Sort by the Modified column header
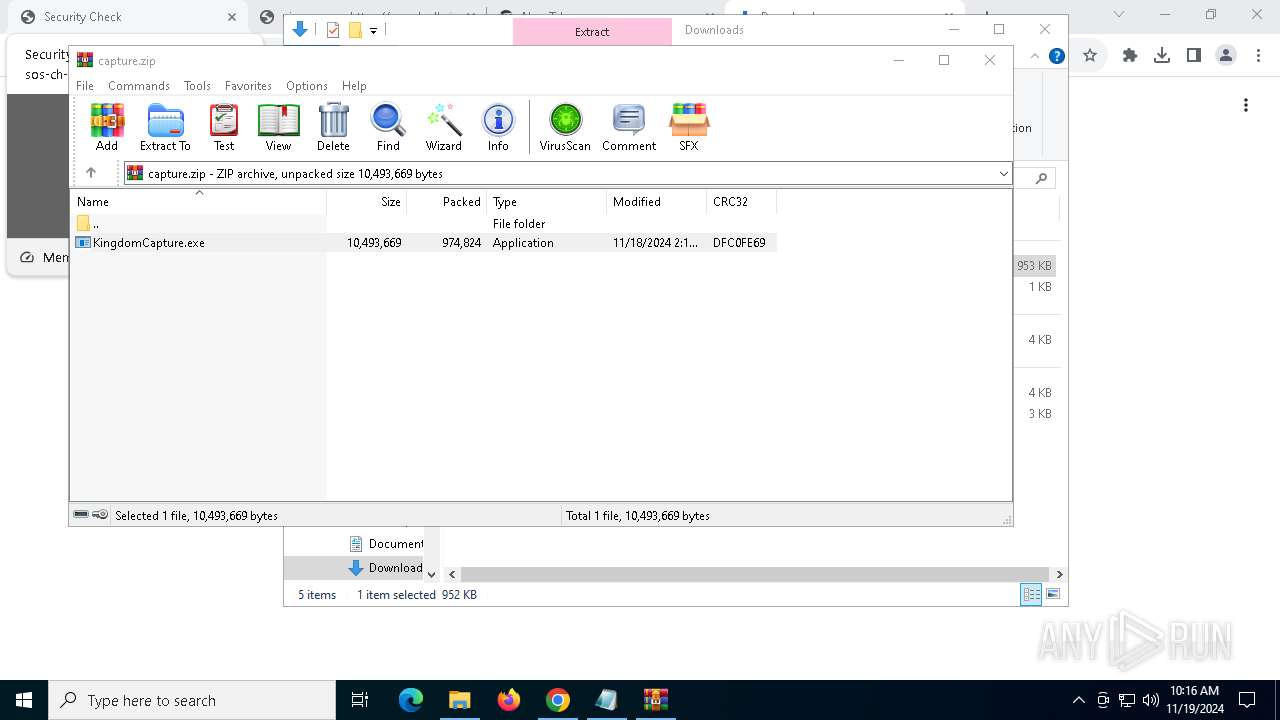1280x720 pixels. [657, 202]
